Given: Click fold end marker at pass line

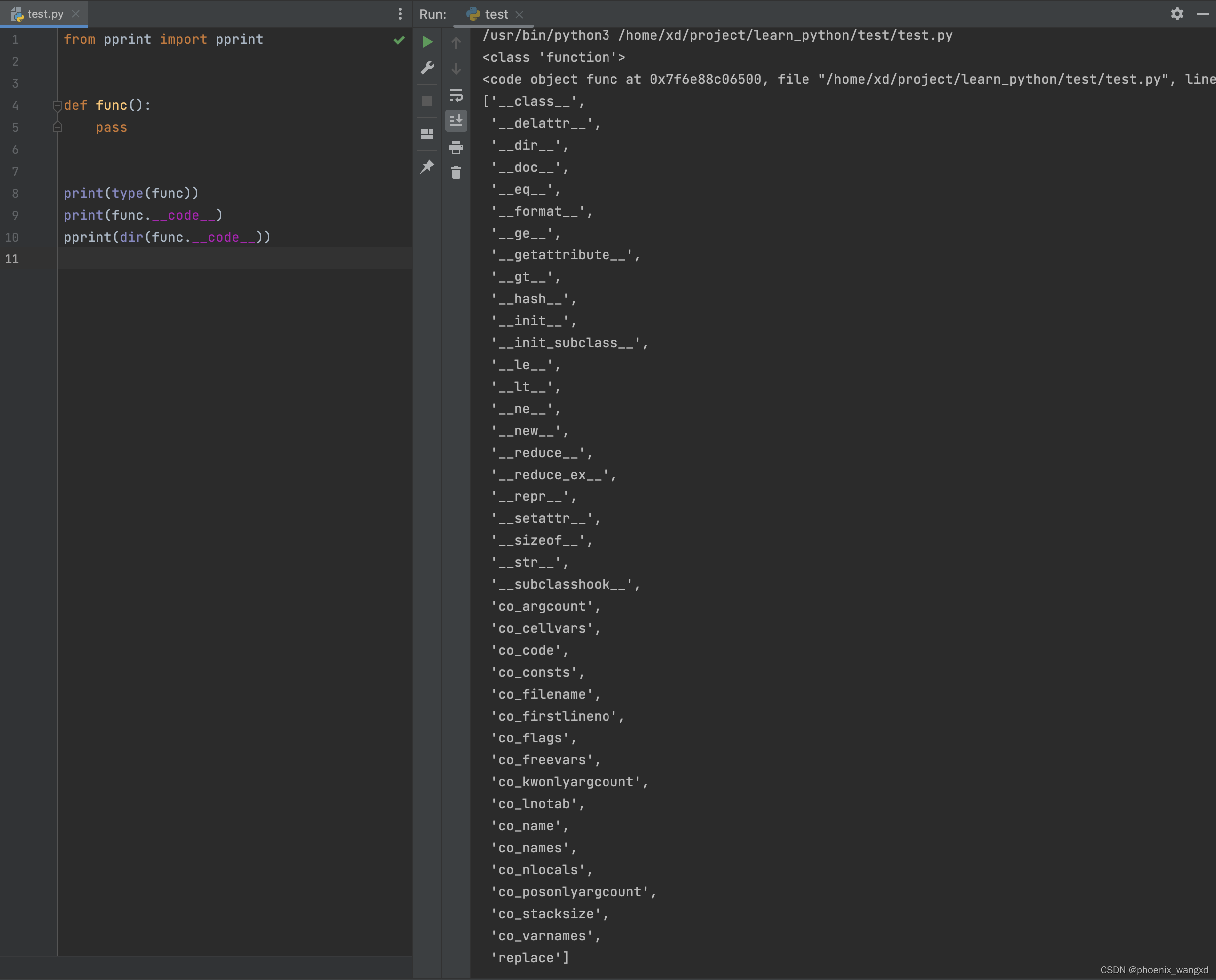Looking at the screenshot, I should (x=57, y=128).
